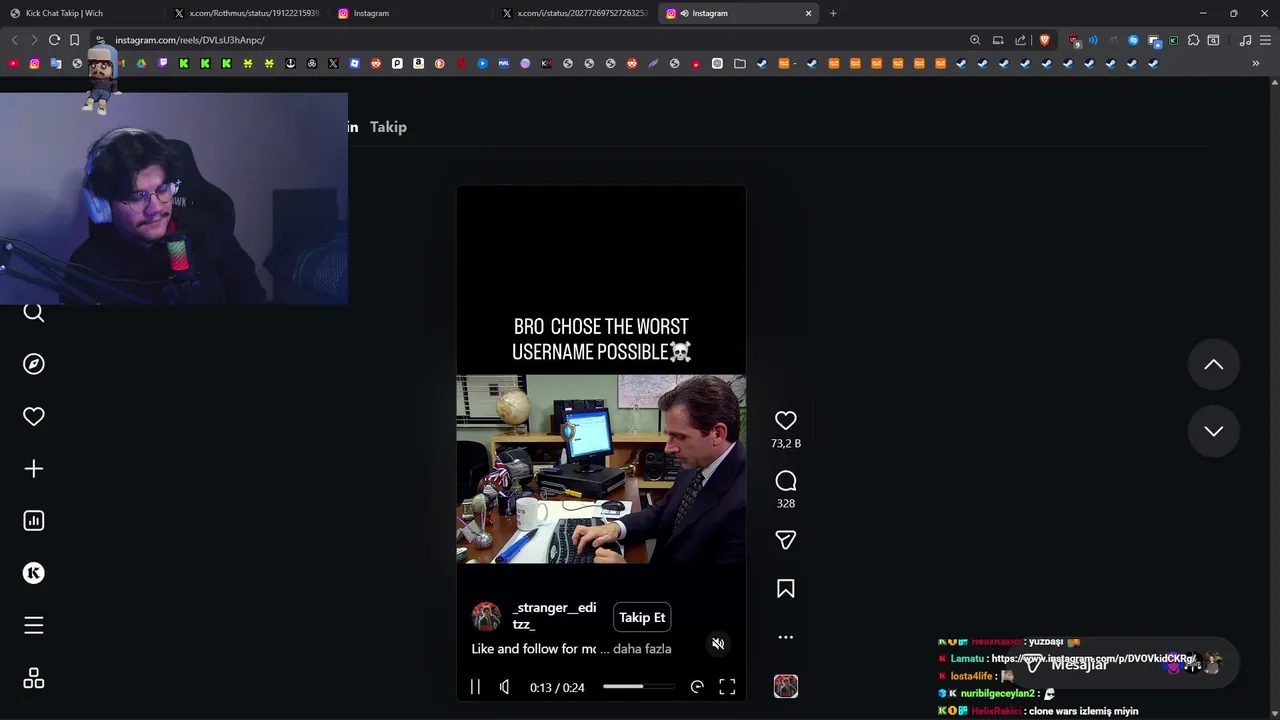Open the Instagram bookmark in bookmarks bar
Image resolution: width=1280 pixels, height=720 pixels.
click(34, 63)
